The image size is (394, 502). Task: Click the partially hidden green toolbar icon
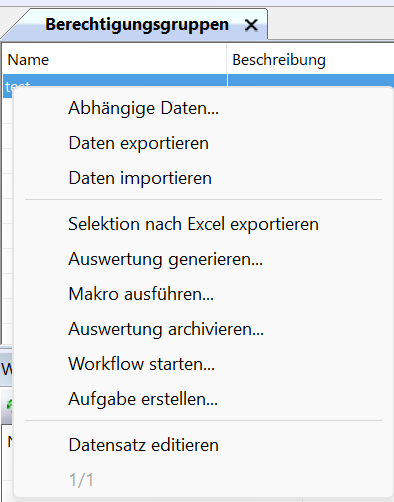pos(9,405)
